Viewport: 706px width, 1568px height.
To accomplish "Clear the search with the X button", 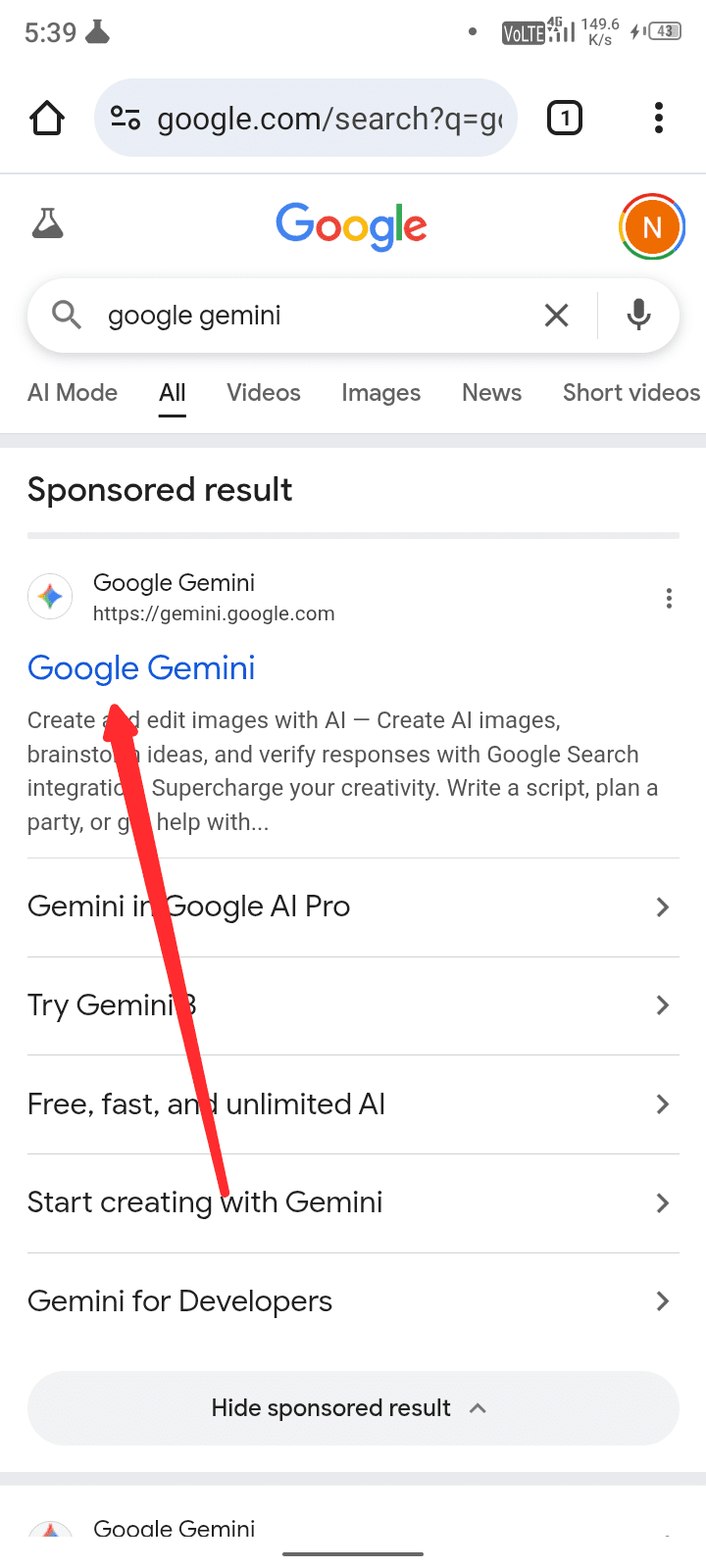I will point(556,315).
